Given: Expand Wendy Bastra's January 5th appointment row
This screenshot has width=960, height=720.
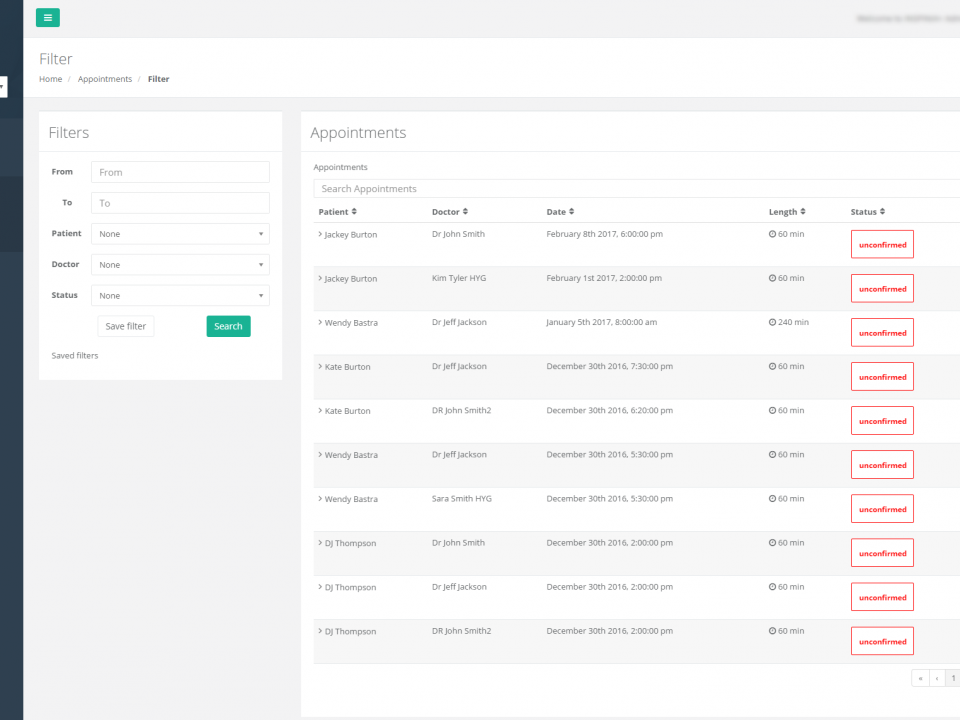Looking at the screenshot, I should click(x=320, y=323).
